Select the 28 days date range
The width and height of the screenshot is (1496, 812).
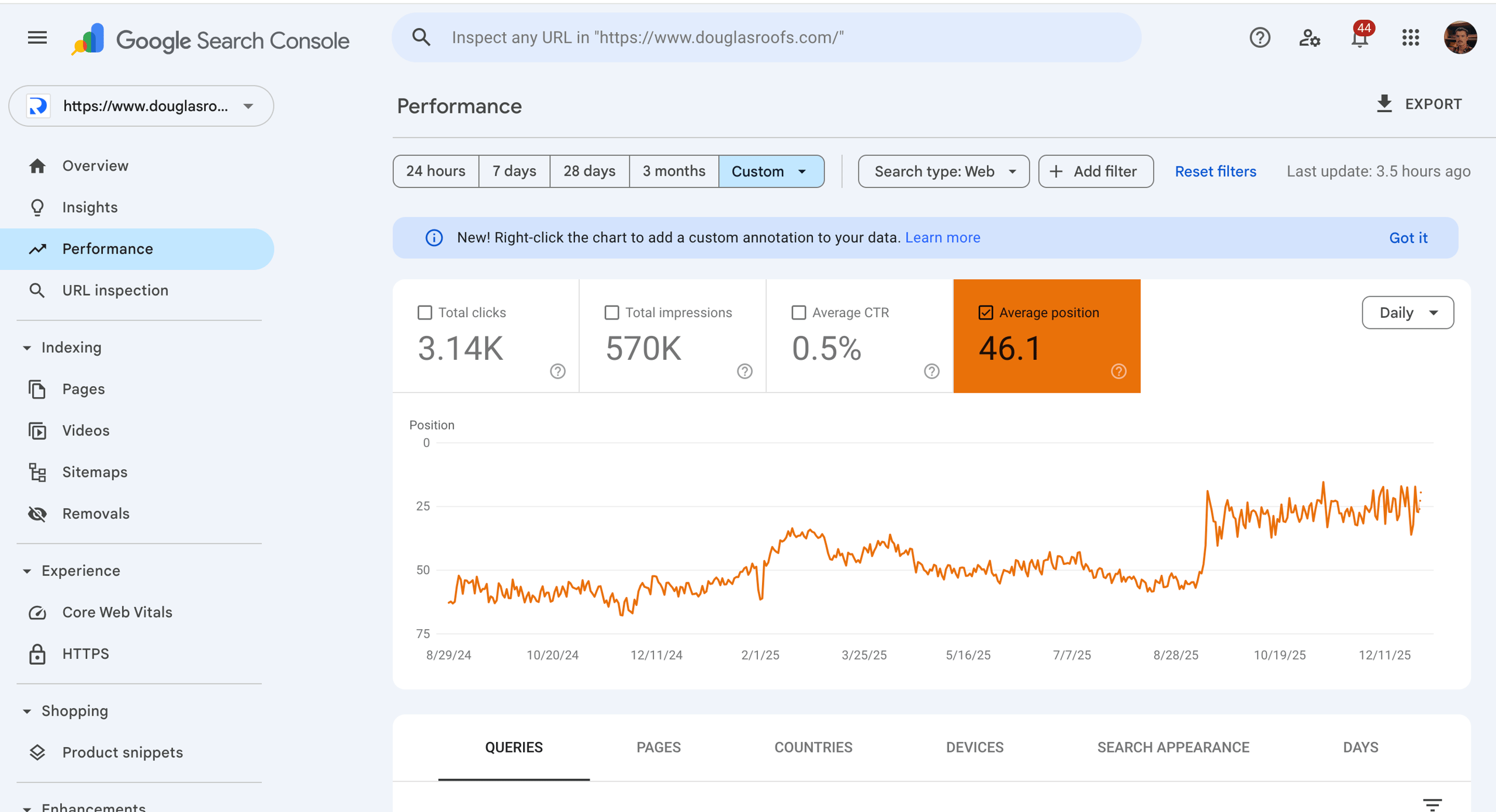tap(589, 171)
